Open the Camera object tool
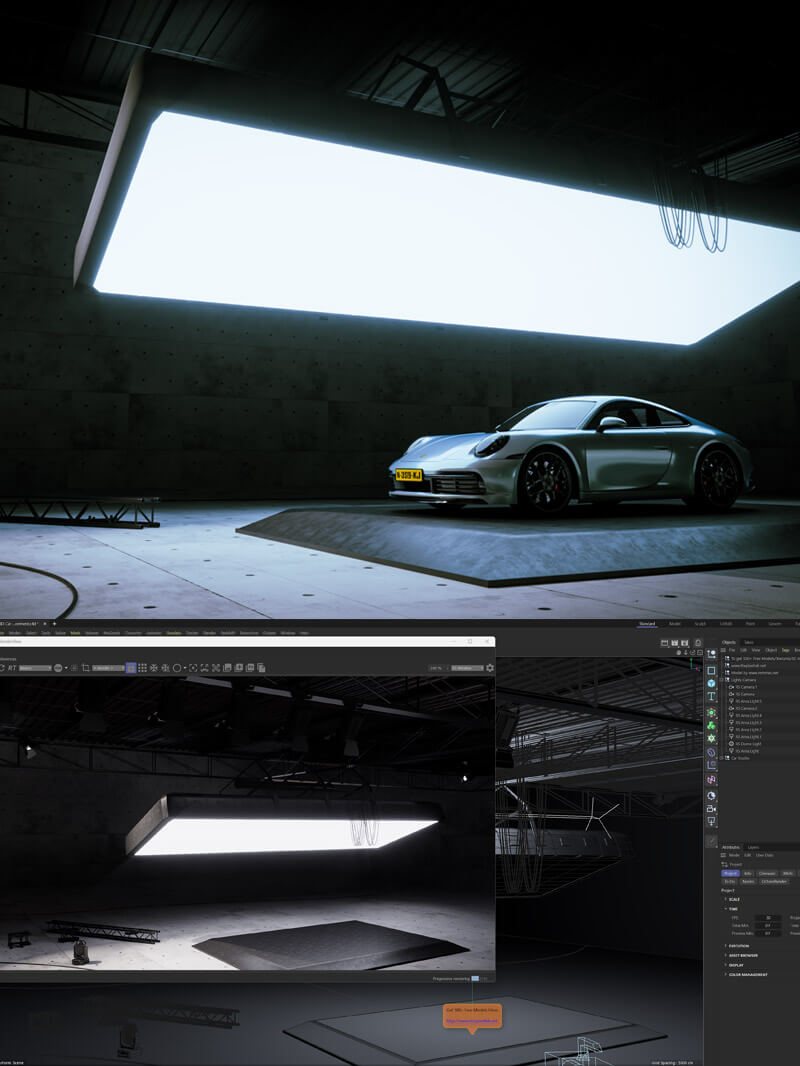The image size is (800, 1066). (x=711, y=808)
